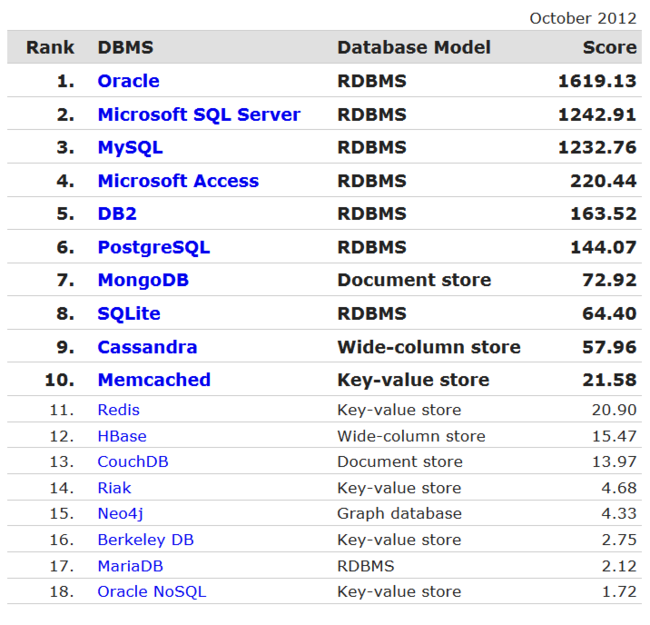Click rank number 10.

click(x=60, y=380)
